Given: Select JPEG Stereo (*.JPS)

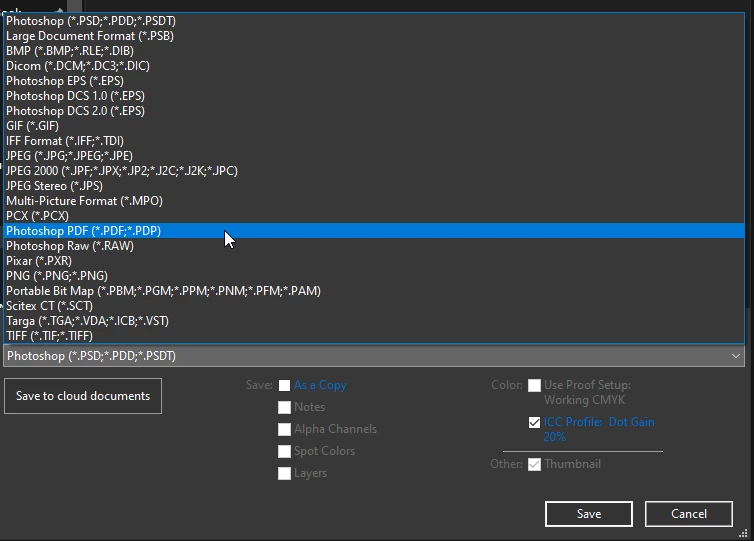Looking at the screenshot, I should pos(374,186).
